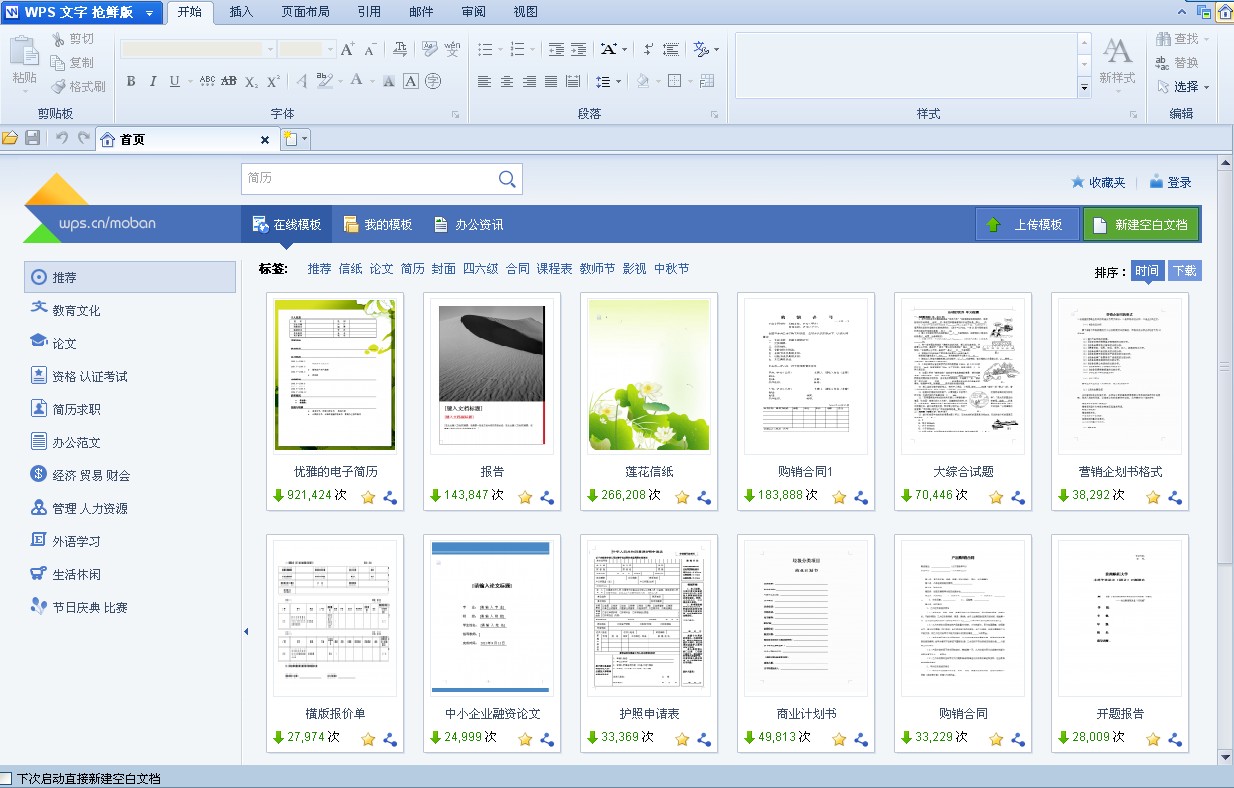Image resolution: width=1234 pixels, height=788 pixels.
Task: Click the 新建空白文档 button
Action: (1140, 225)
